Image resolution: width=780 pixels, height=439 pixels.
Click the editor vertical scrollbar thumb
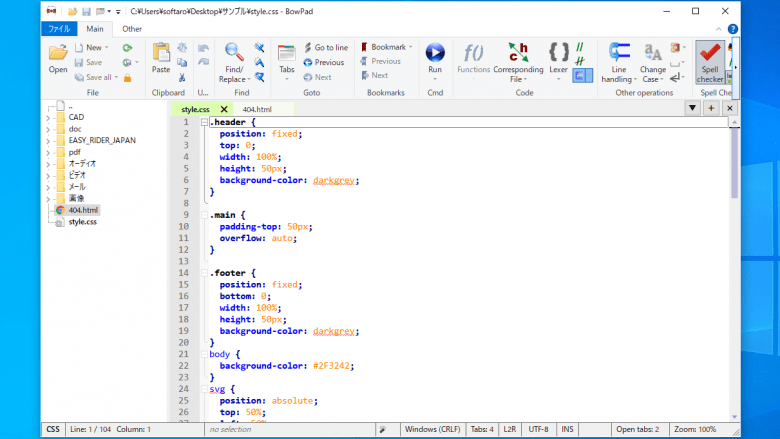(x=734, y=163)
